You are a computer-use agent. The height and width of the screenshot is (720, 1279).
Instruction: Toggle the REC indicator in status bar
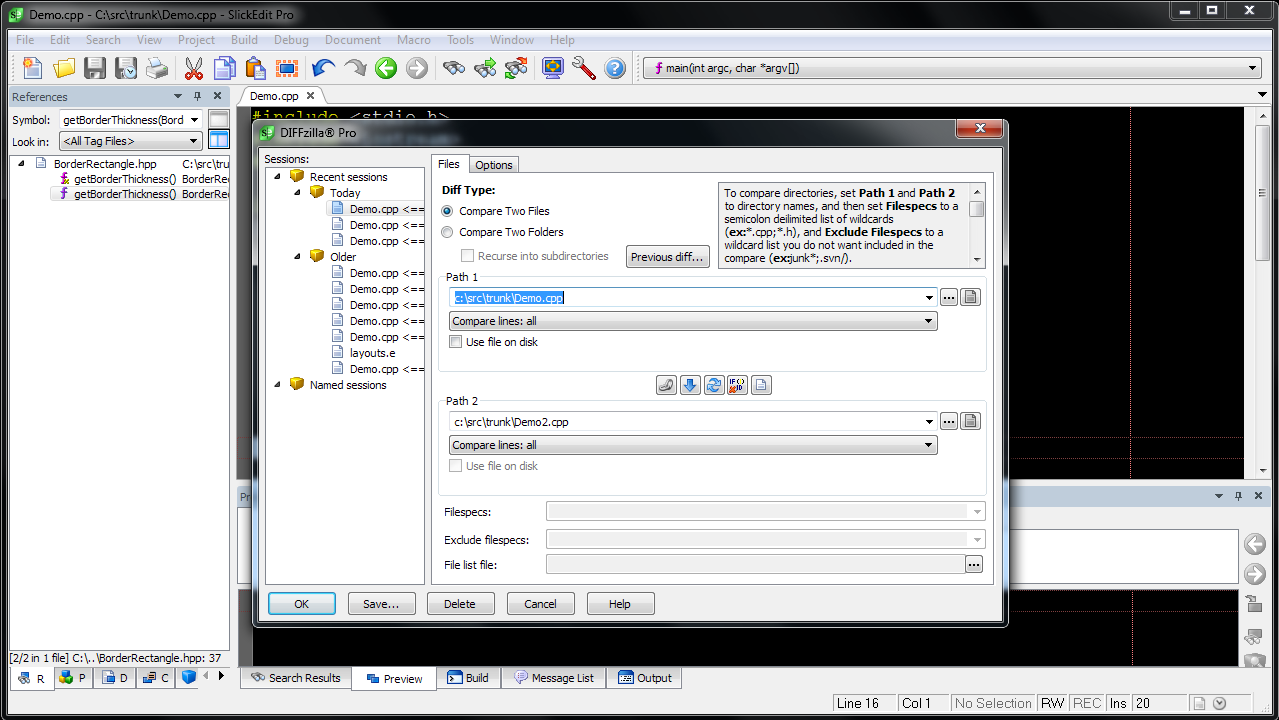[1087, 703]
